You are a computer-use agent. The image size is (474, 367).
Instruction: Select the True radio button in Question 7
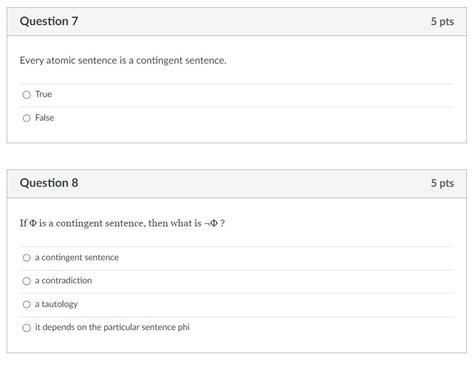pos(27,95)
